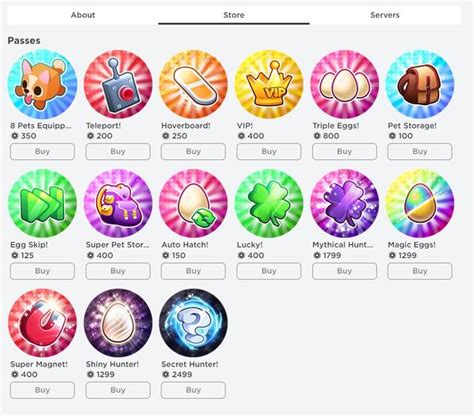This screenshot has height=416, width=474.
Task: Click the Shiny Hunter egg thumbnail
Action: 118,323
